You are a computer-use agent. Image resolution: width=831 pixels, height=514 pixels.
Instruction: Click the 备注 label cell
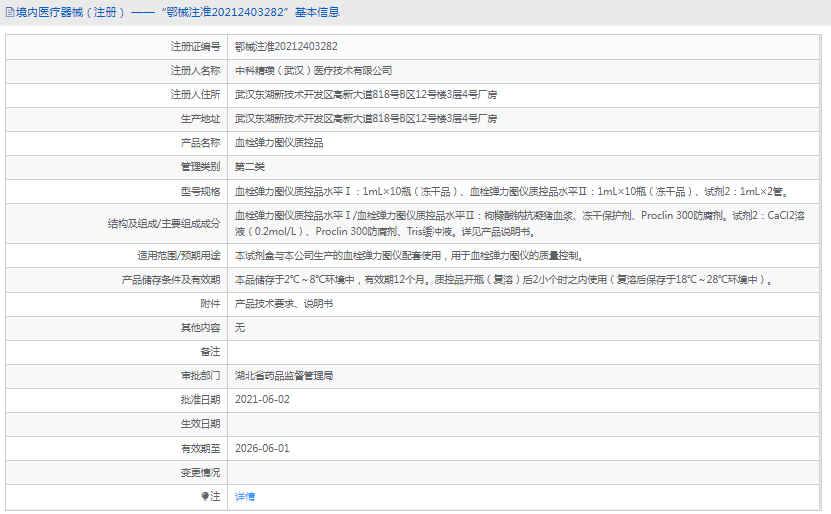point(117,352)
